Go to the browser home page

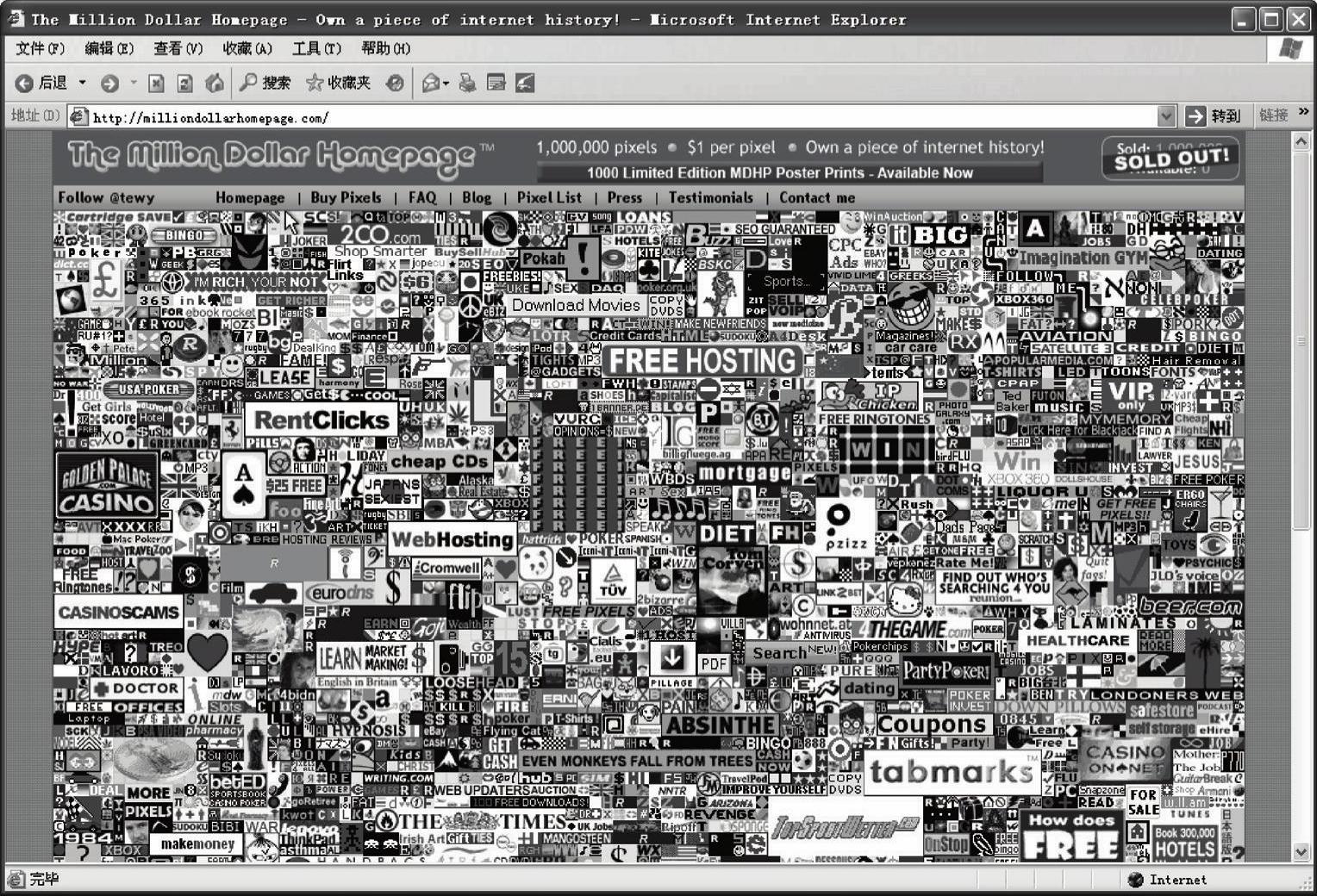pos(214,83)
